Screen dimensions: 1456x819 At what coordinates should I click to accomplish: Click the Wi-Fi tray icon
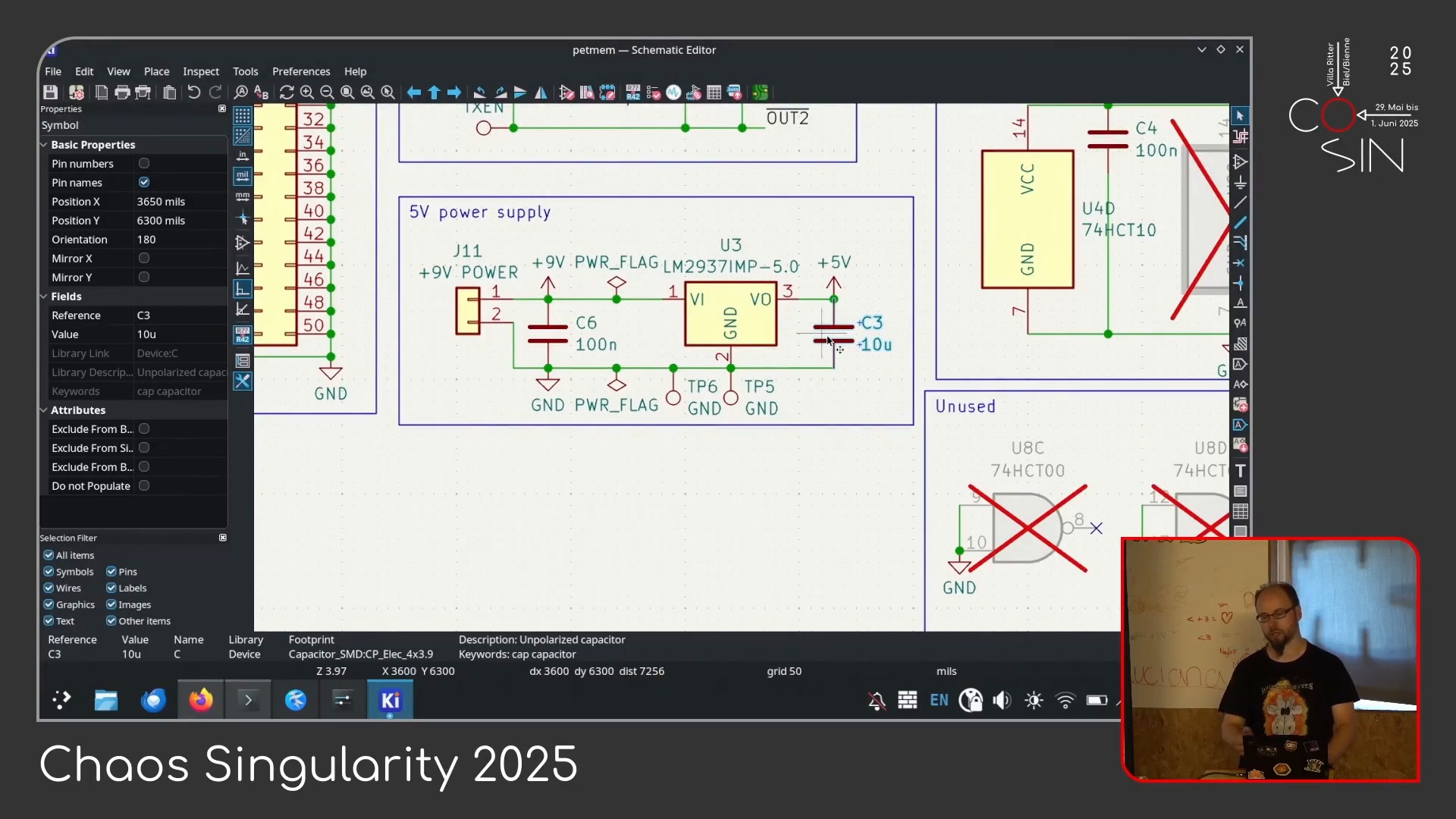(1065, 700)
